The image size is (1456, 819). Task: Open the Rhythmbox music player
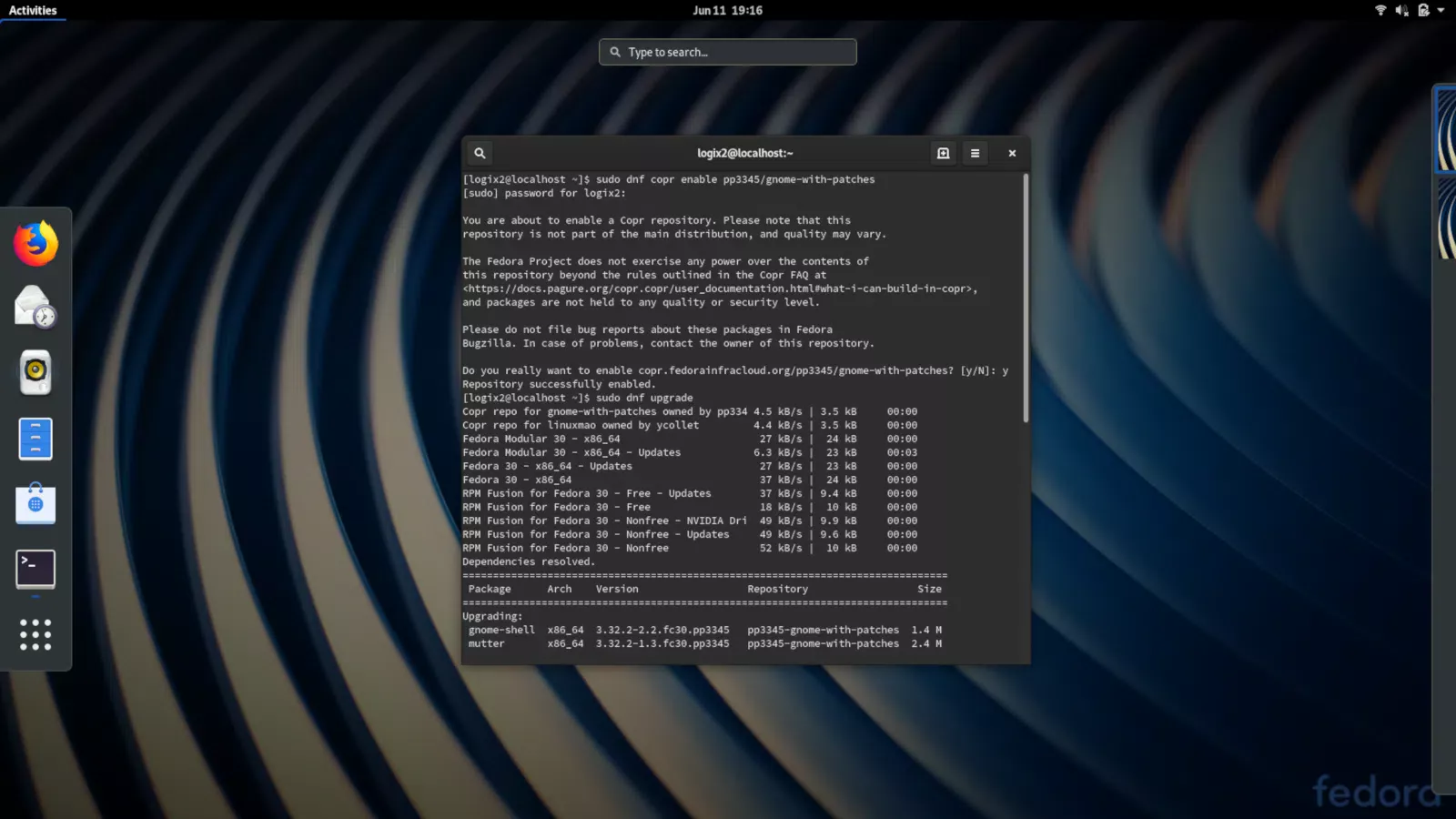35,372
